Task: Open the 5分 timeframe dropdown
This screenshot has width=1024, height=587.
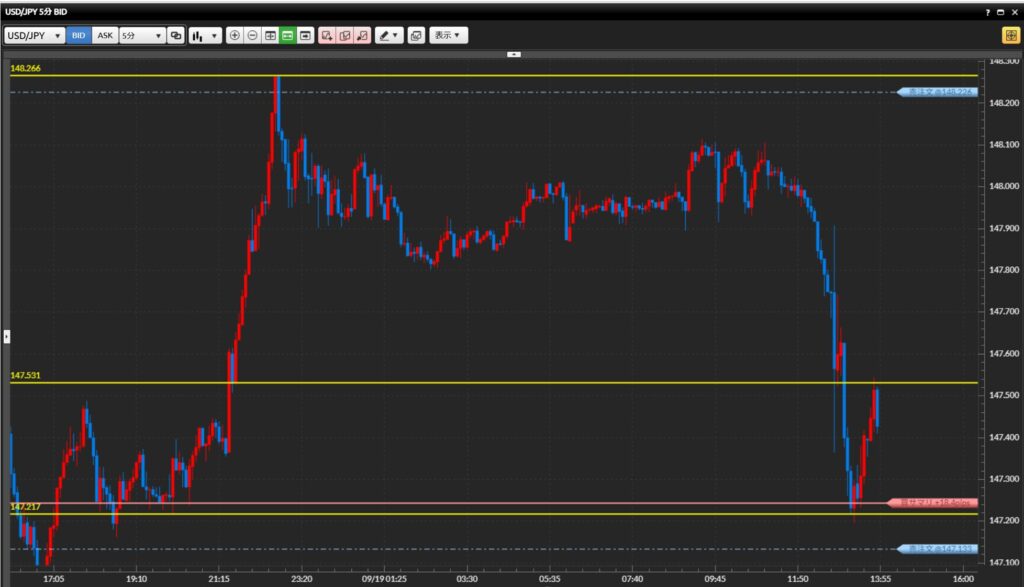Action: 141,35
